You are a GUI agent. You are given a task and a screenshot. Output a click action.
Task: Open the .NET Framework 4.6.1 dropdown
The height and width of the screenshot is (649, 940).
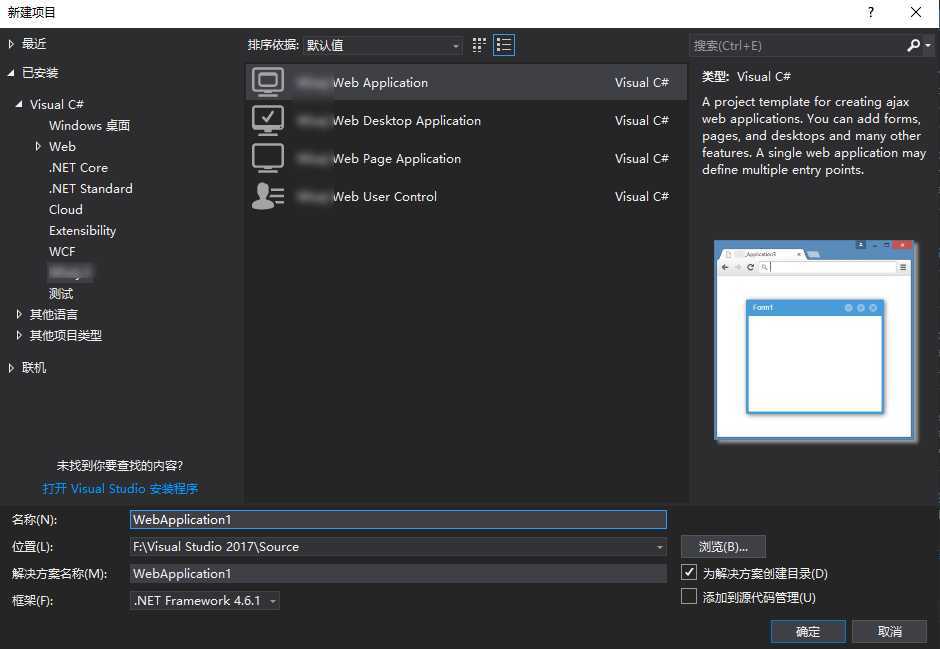[204, 600]
